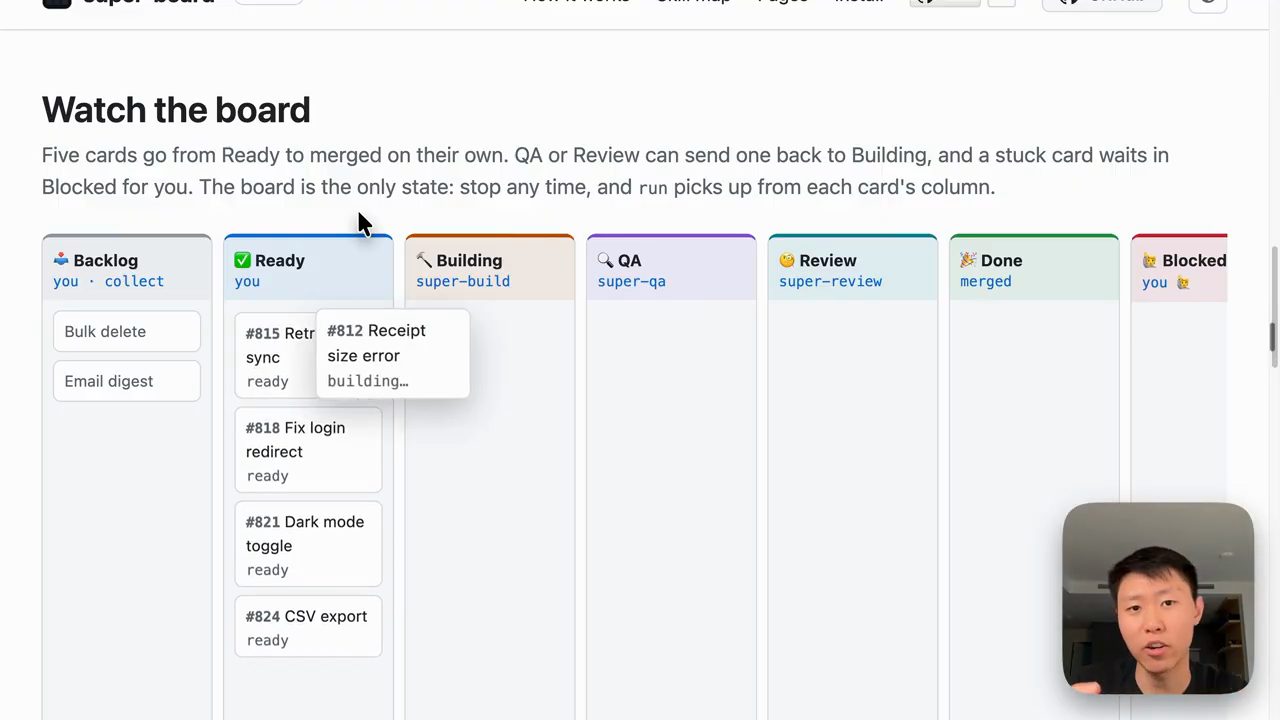
Task: Click the party popper icon beside Done
Action: pyautogui.click(x=968, y=260)
